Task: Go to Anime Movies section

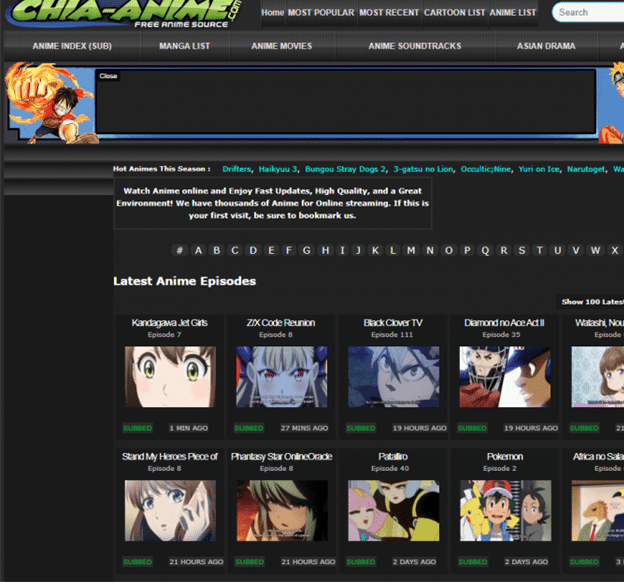Action: point(282,46)
